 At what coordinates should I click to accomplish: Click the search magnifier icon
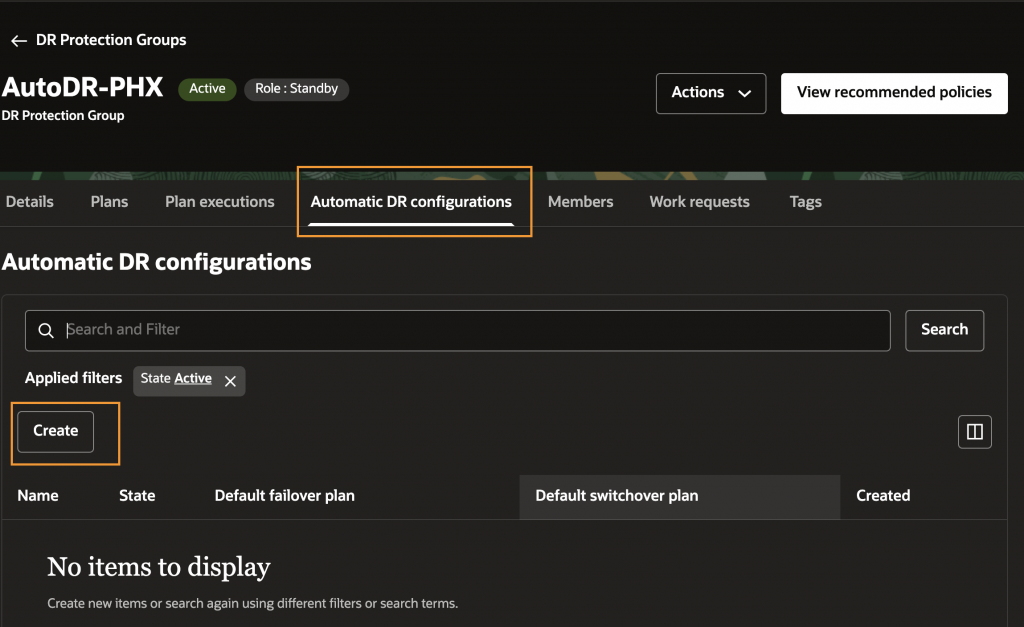point(45,330)
